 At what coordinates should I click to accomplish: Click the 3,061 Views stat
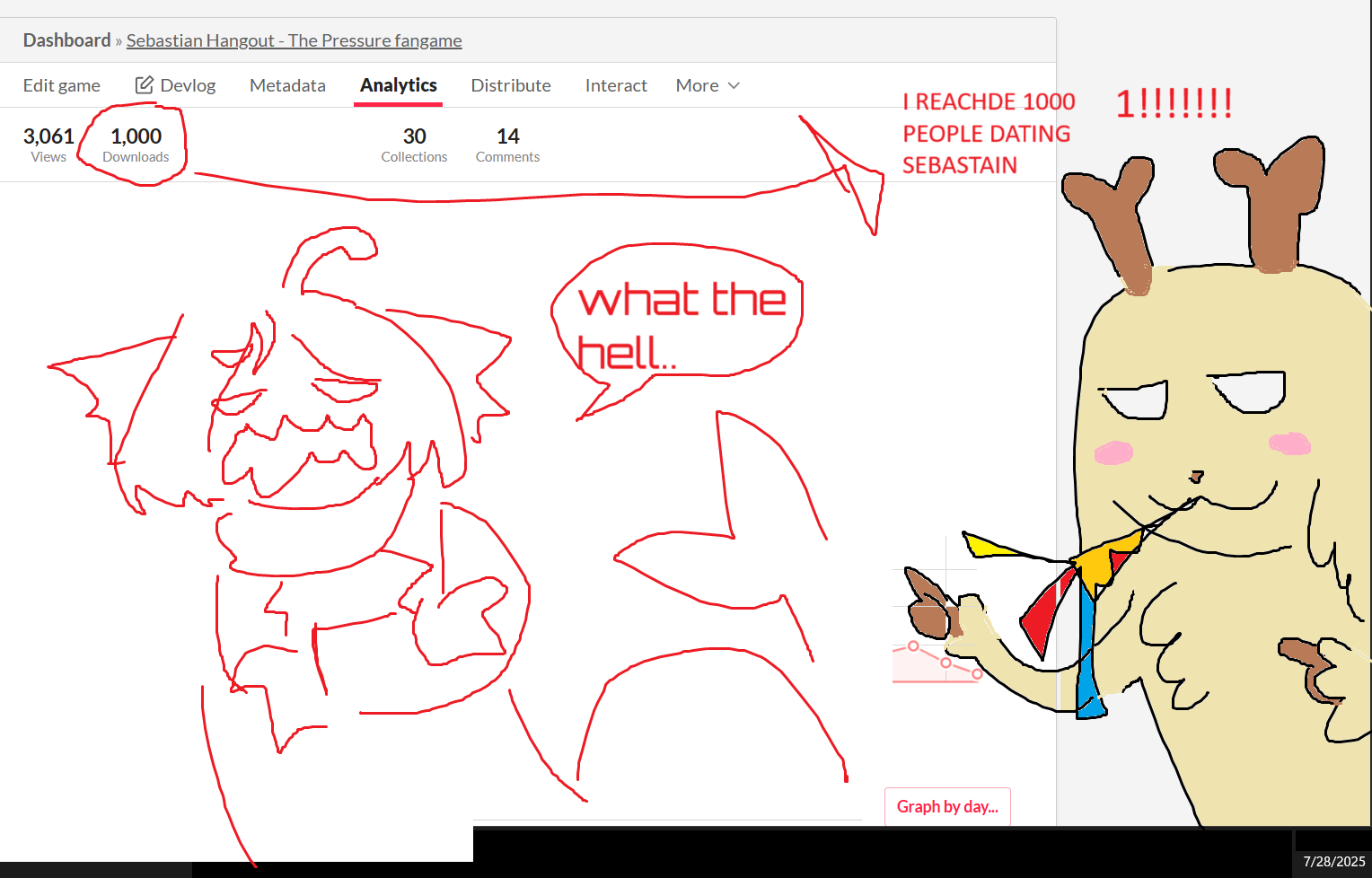(x=48, y=145)
